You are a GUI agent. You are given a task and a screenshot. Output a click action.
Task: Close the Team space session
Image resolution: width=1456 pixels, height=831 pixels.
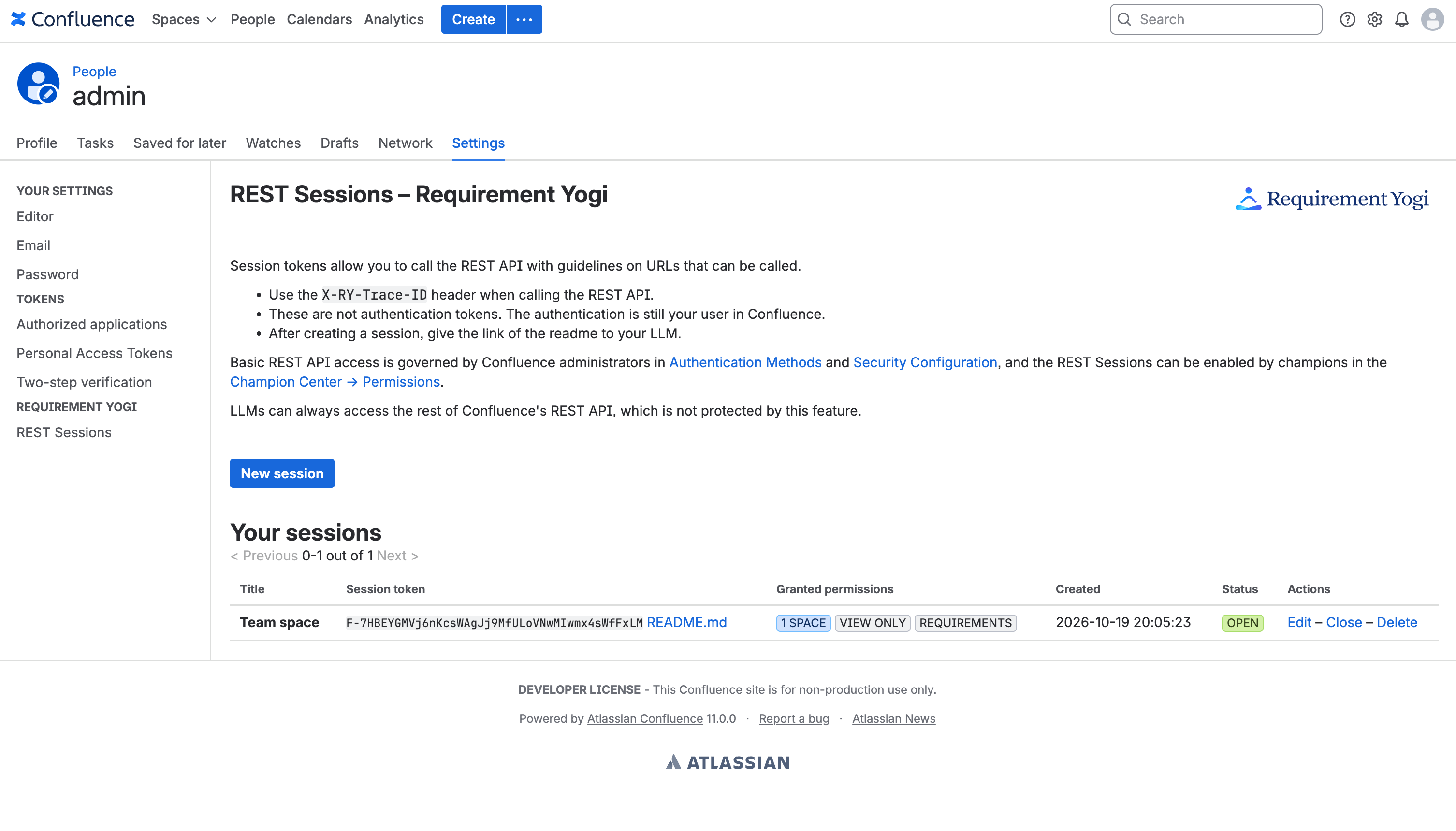pyautogui.click(x=1344, y=623)
